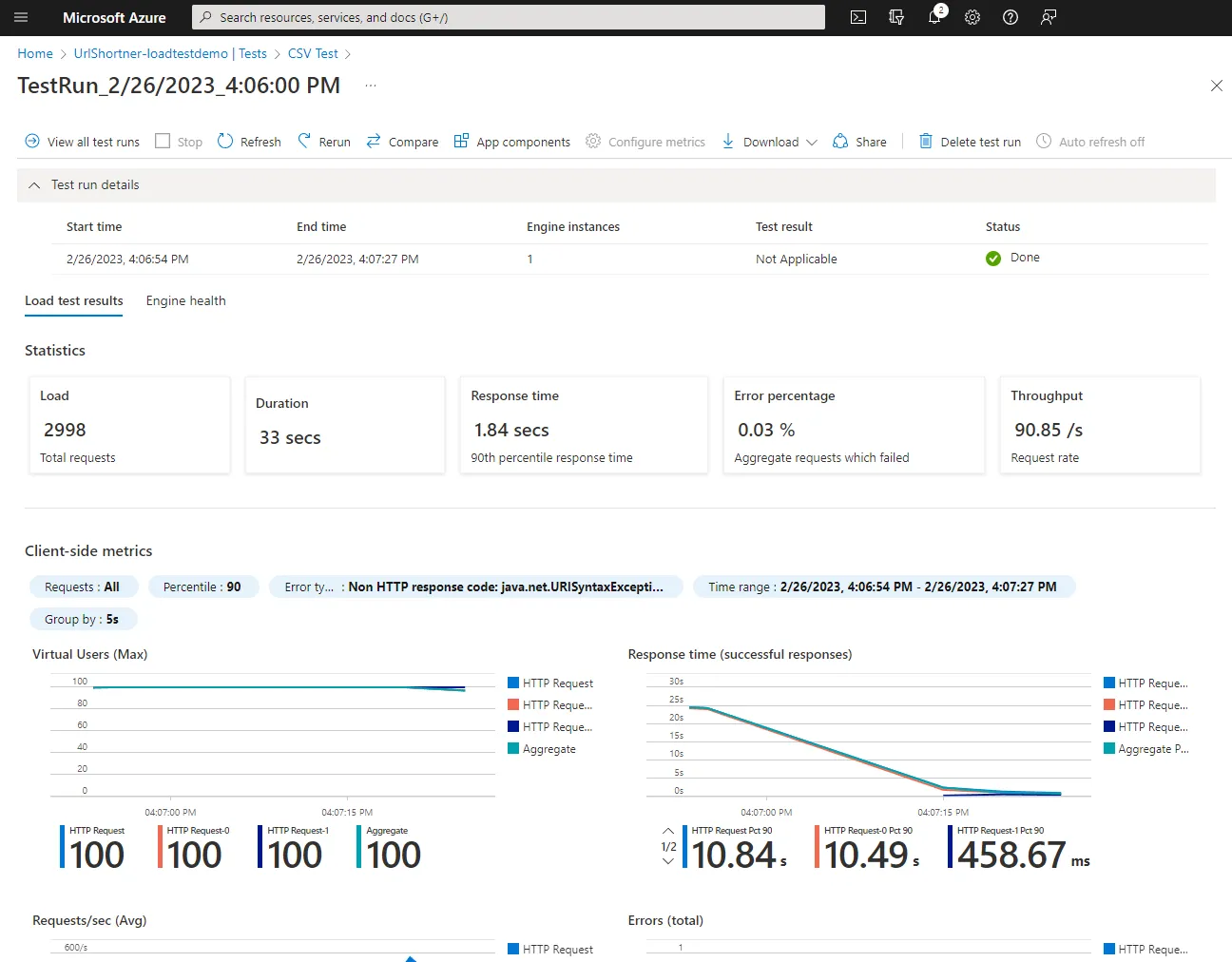Open the UrlShortner-loadtestdemo | Tests breadcrumb

[x=170, y=53]
